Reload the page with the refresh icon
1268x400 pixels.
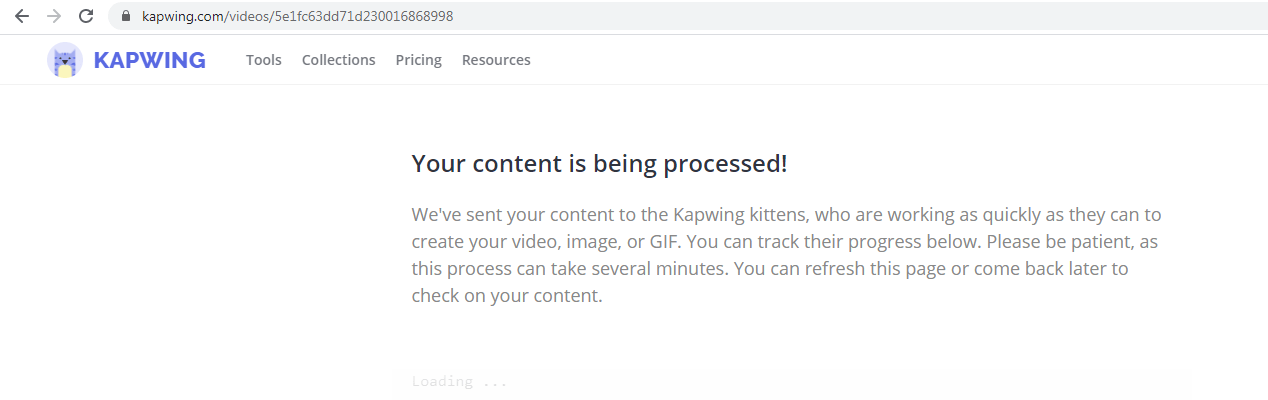coord(86,16)
